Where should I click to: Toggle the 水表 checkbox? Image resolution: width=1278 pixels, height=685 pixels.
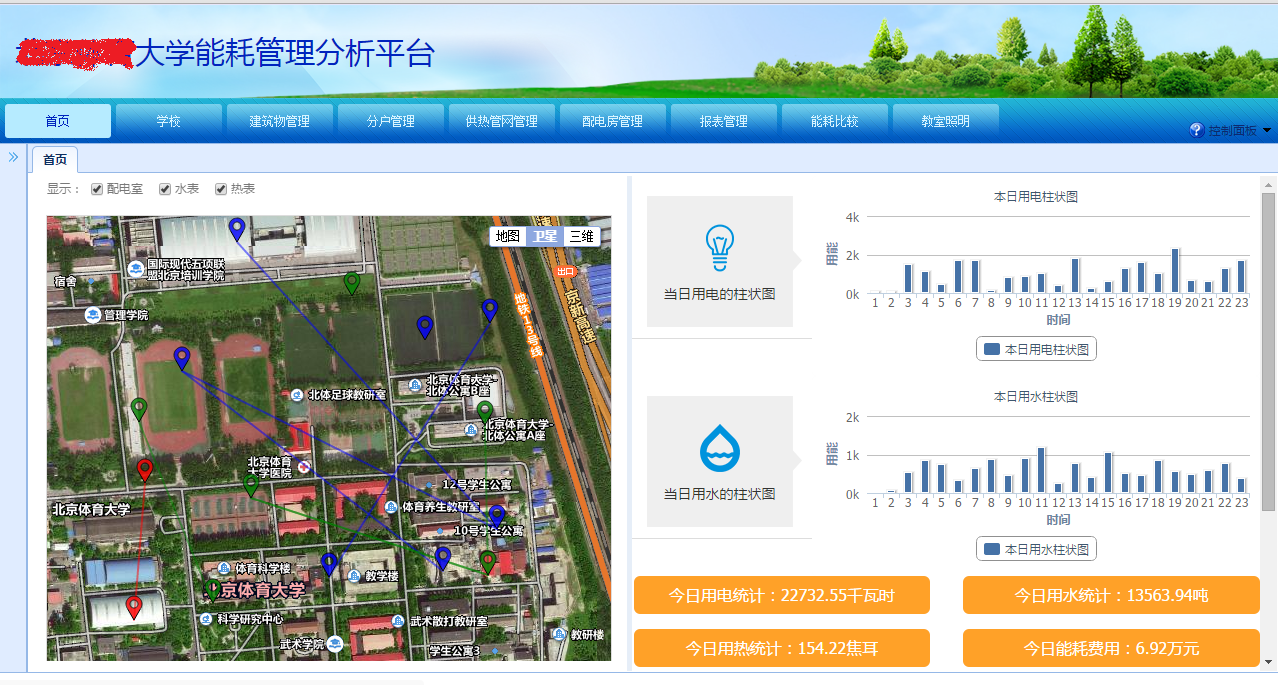[165, 189]
